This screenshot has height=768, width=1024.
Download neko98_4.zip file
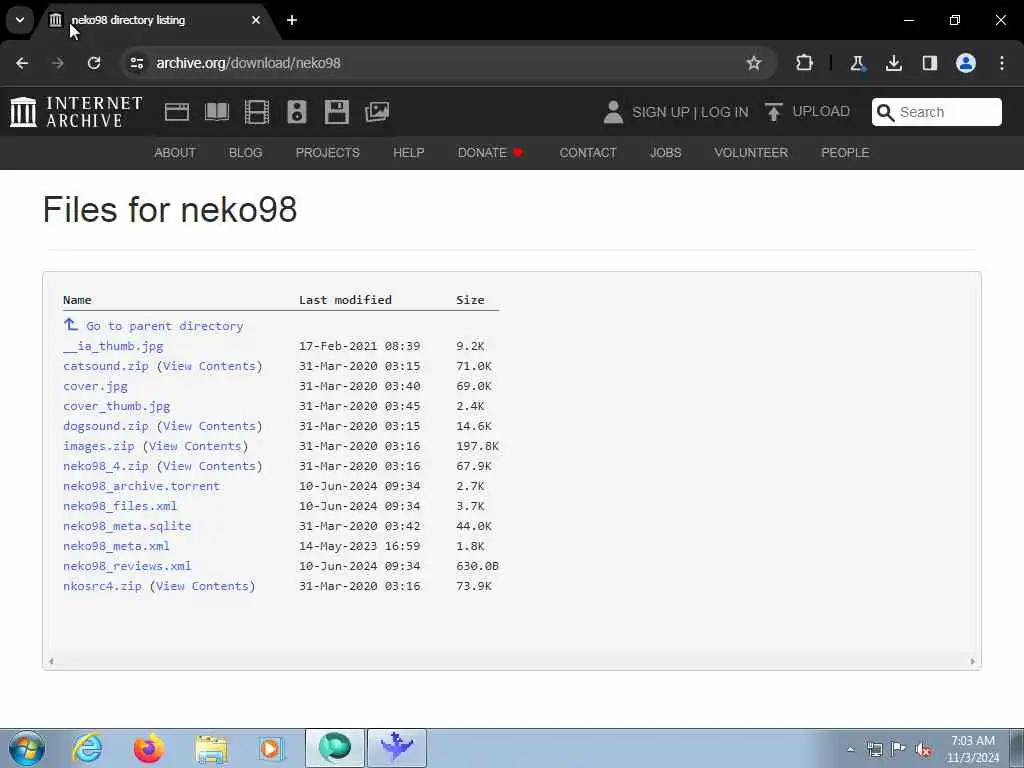coord(106,466)
